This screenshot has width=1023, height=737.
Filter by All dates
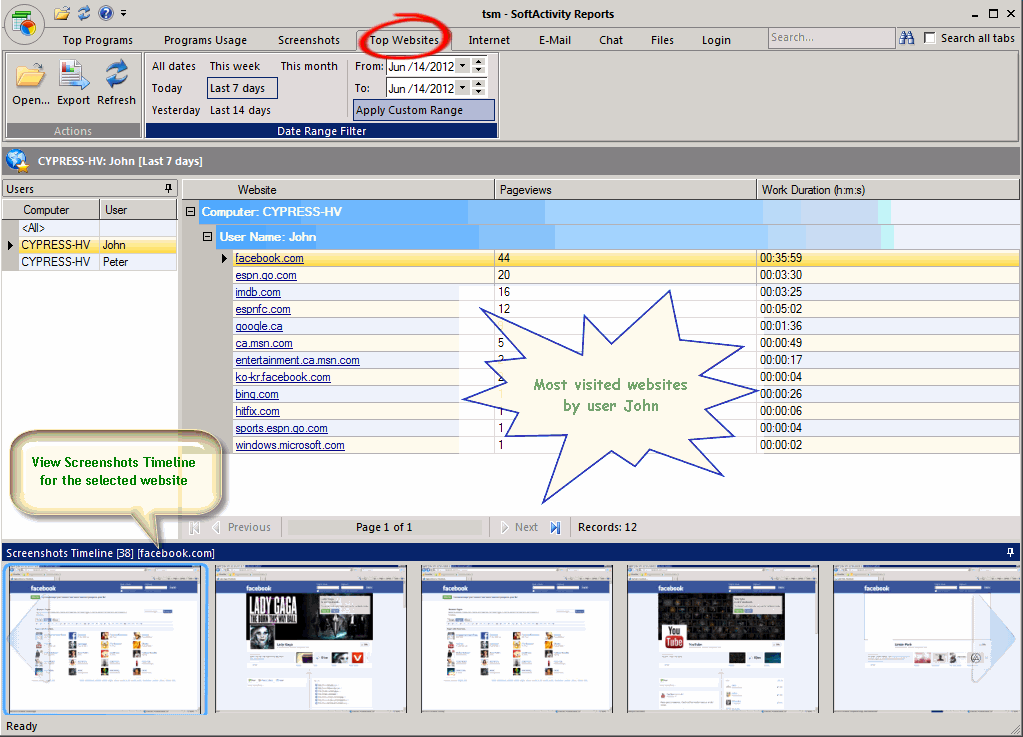pos(174,66)
